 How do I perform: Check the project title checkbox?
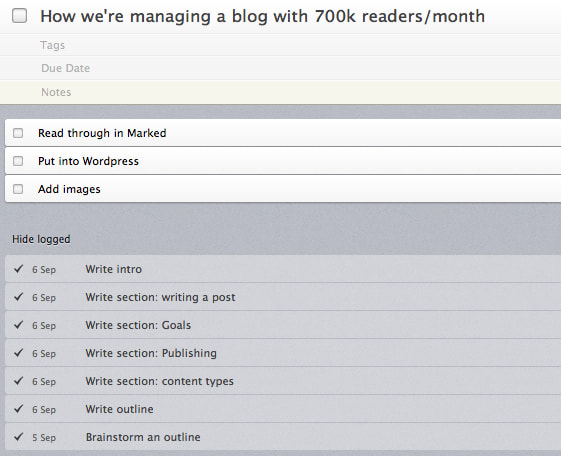[x=19, y=16]
